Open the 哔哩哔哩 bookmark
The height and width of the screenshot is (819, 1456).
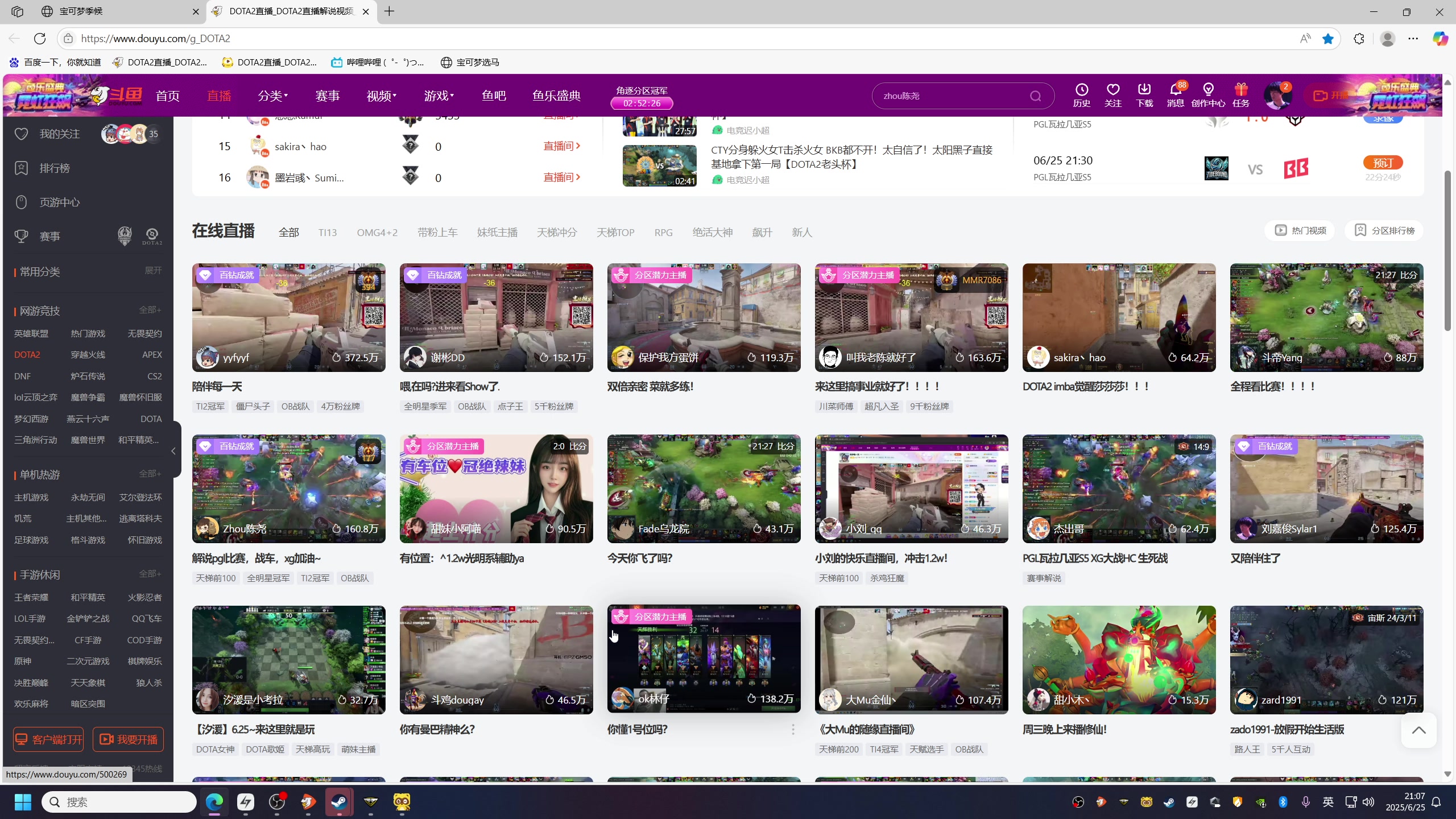378,62
